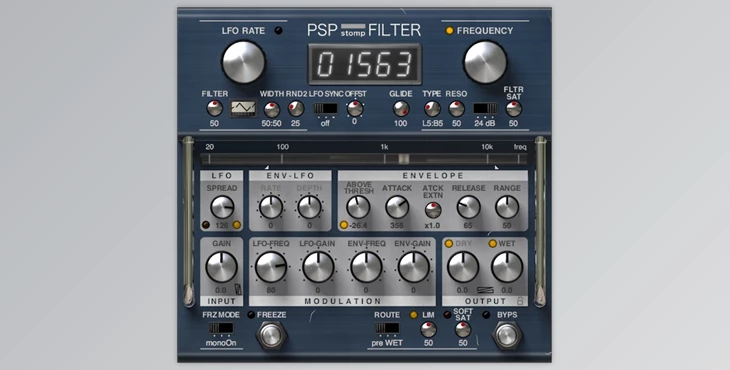This screenshot has width=730, height=370.
Task: Click the dry/wet link icon in Output
Action: point(485,290)
